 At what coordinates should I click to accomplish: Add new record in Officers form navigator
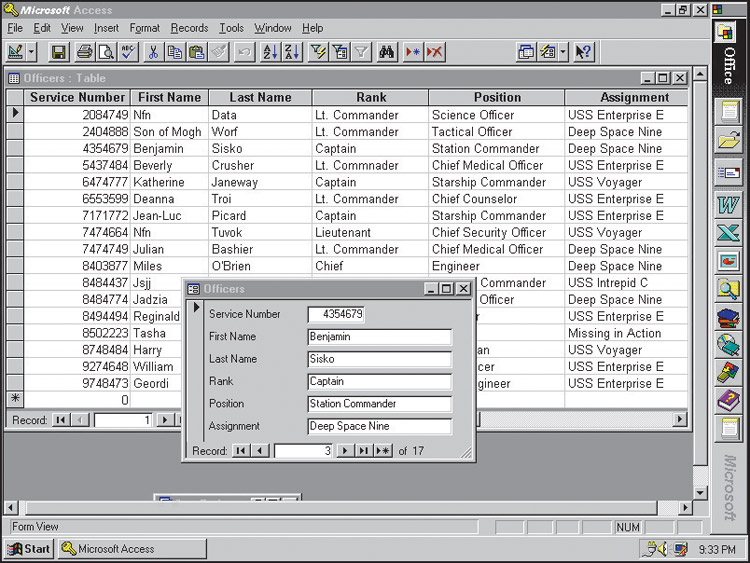(x=383, y=451)
